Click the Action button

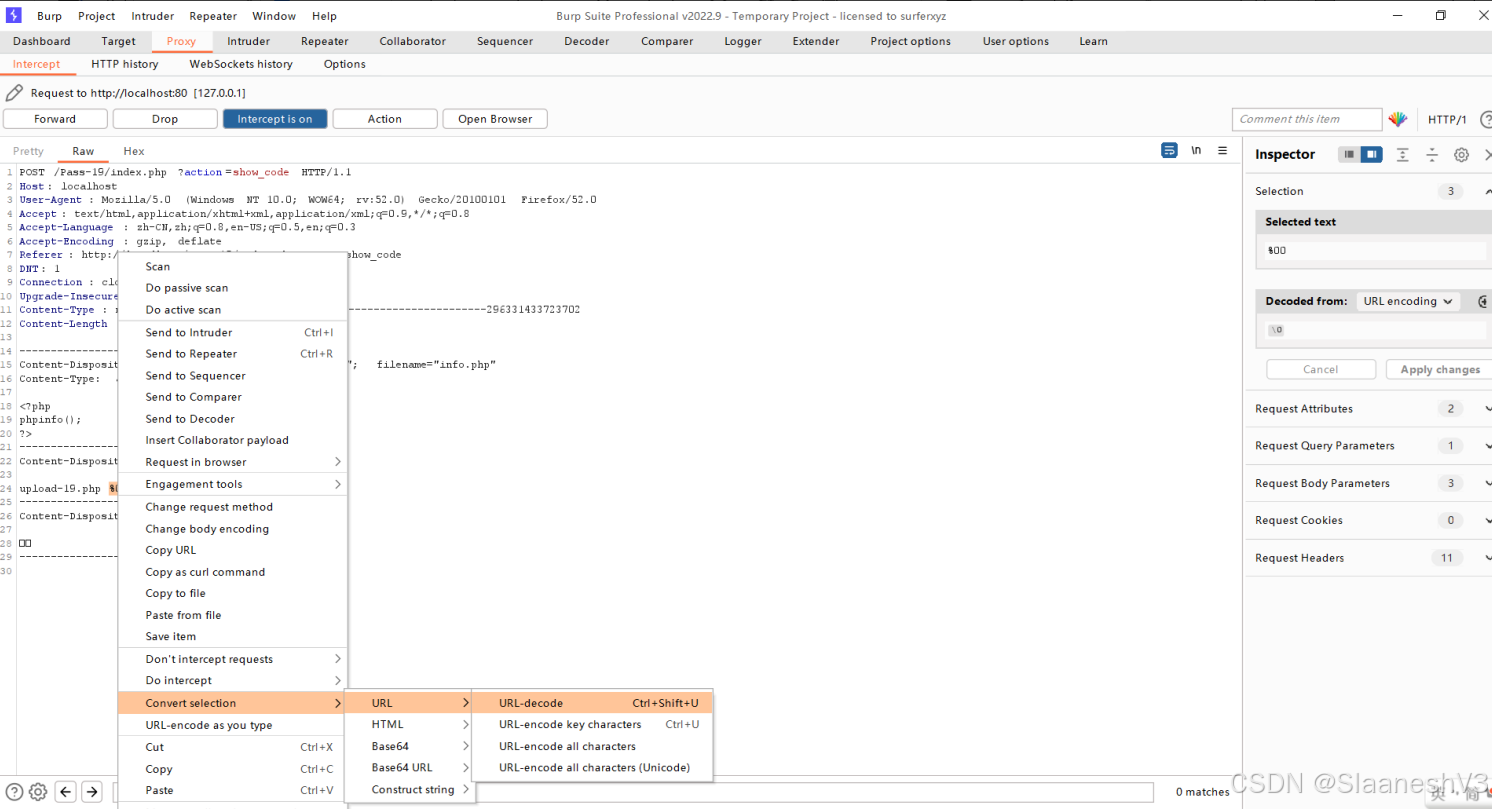[385, 119]
